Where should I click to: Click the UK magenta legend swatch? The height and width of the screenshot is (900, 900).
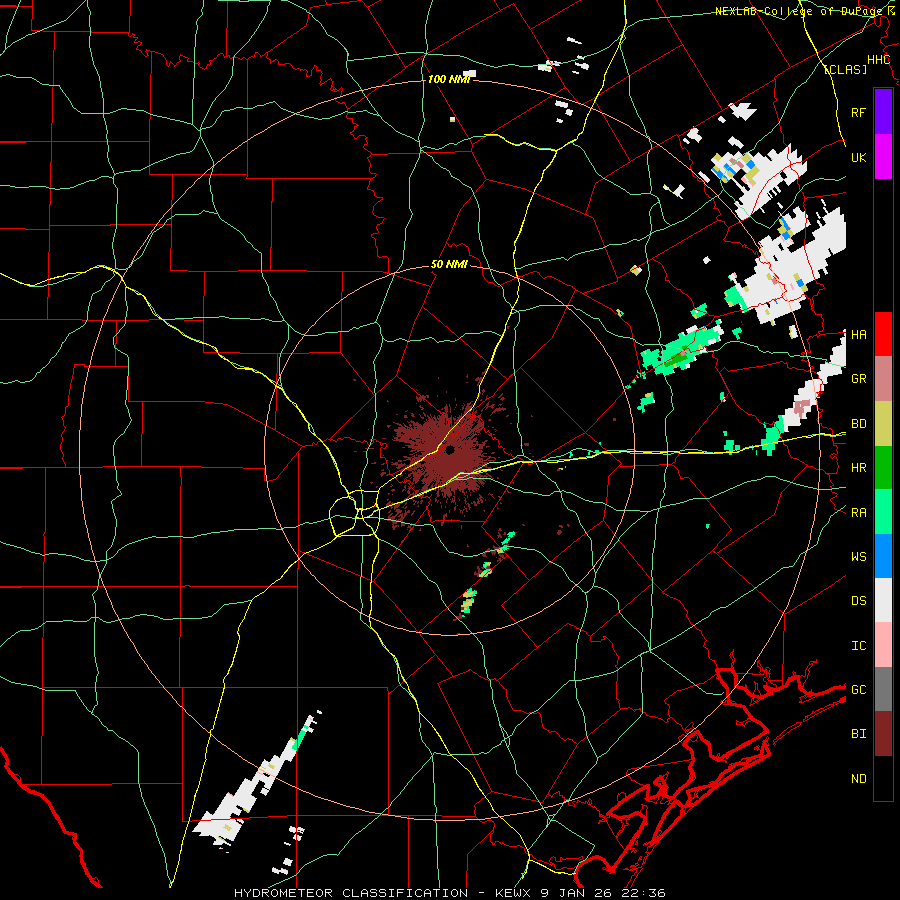tap(883, 157)
